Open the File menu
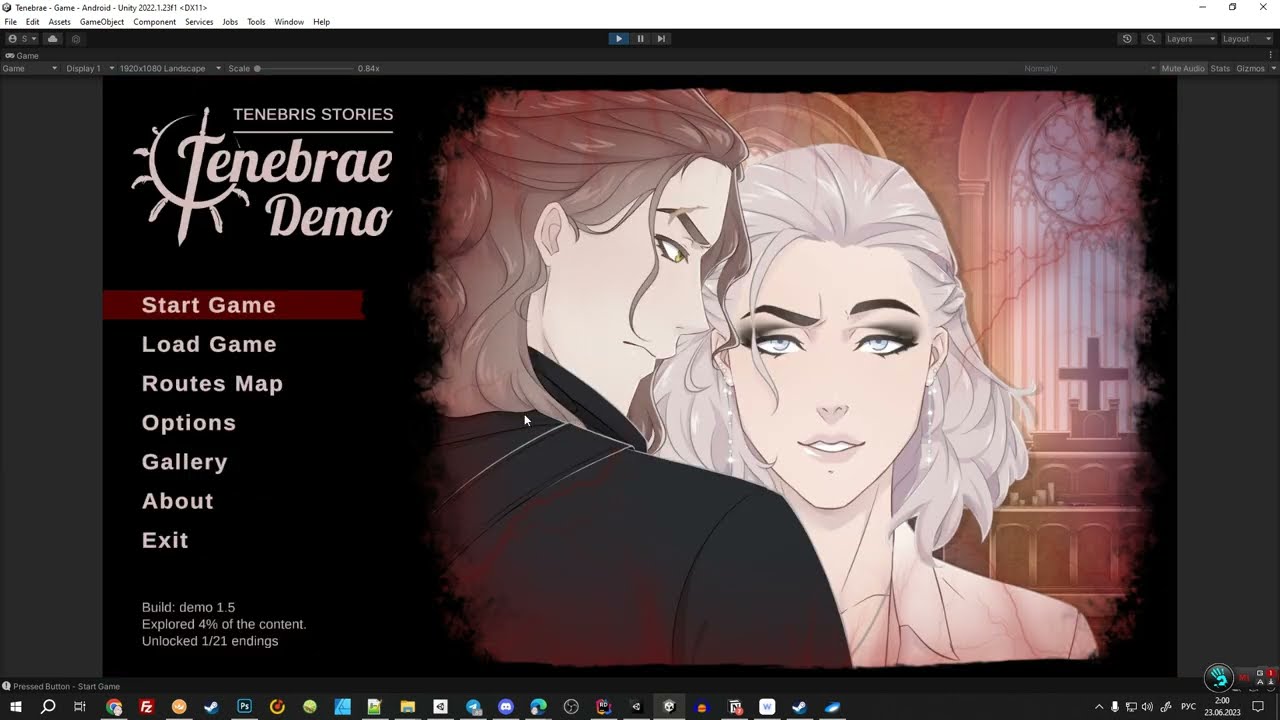This screenshot has height=720, width=1280. coord(11,22)
